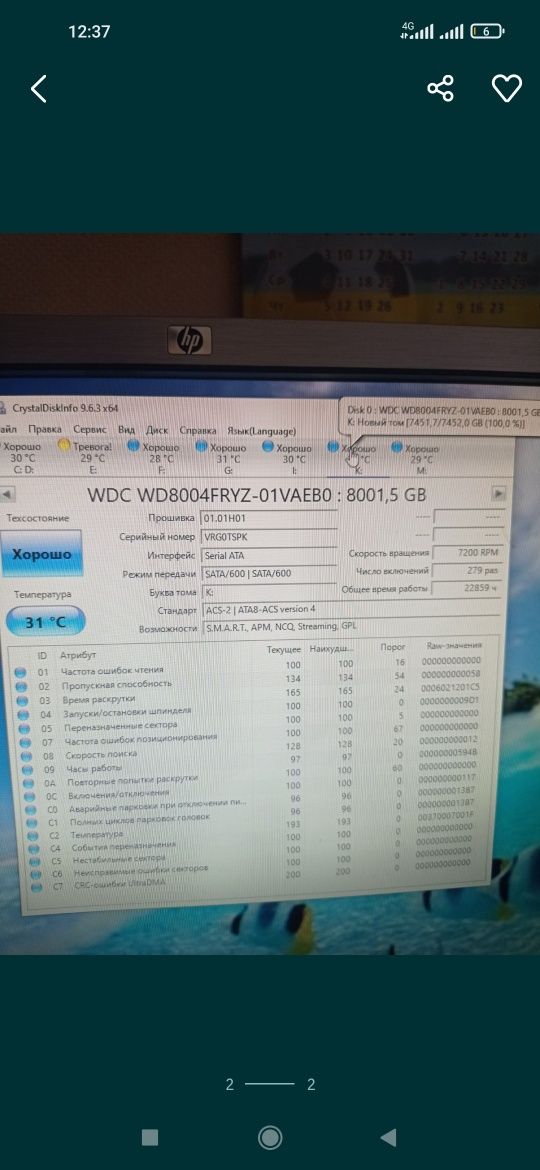Image resolution: width=540 pixels, height=1170 pixels.
Task: Go back with the top-left arrow
Action: pos(38,89)
